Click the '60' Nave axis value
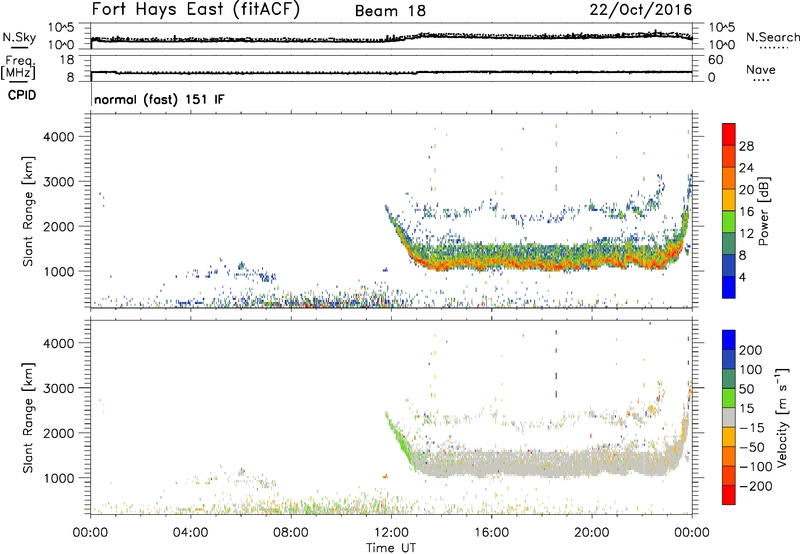The image size is (800, 554). (715, 60)
